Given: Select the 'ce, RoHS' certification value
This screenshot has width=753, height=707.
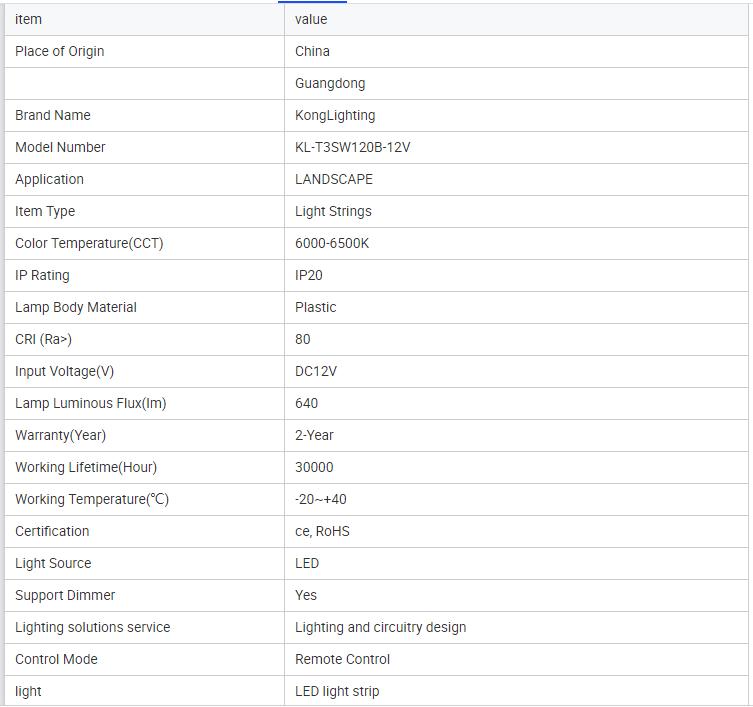Looking at the screenshot, I should (322, 531).
